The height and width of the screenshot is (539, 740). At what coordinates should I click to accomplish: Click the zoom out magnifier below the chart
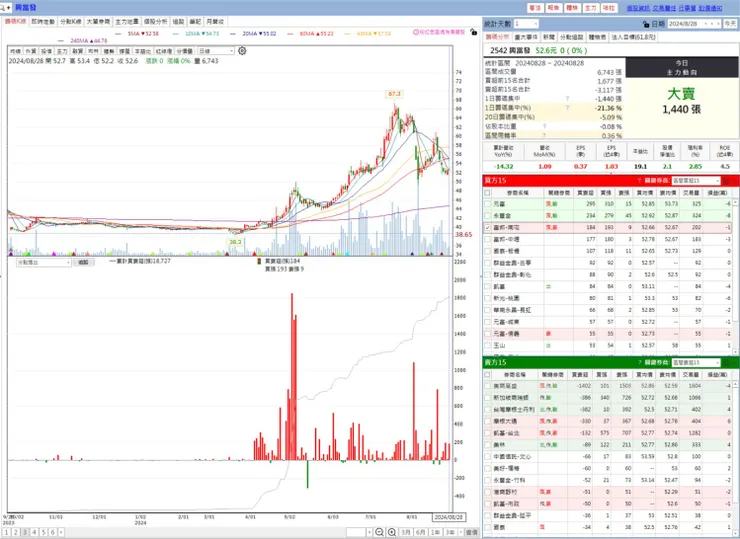379,532
